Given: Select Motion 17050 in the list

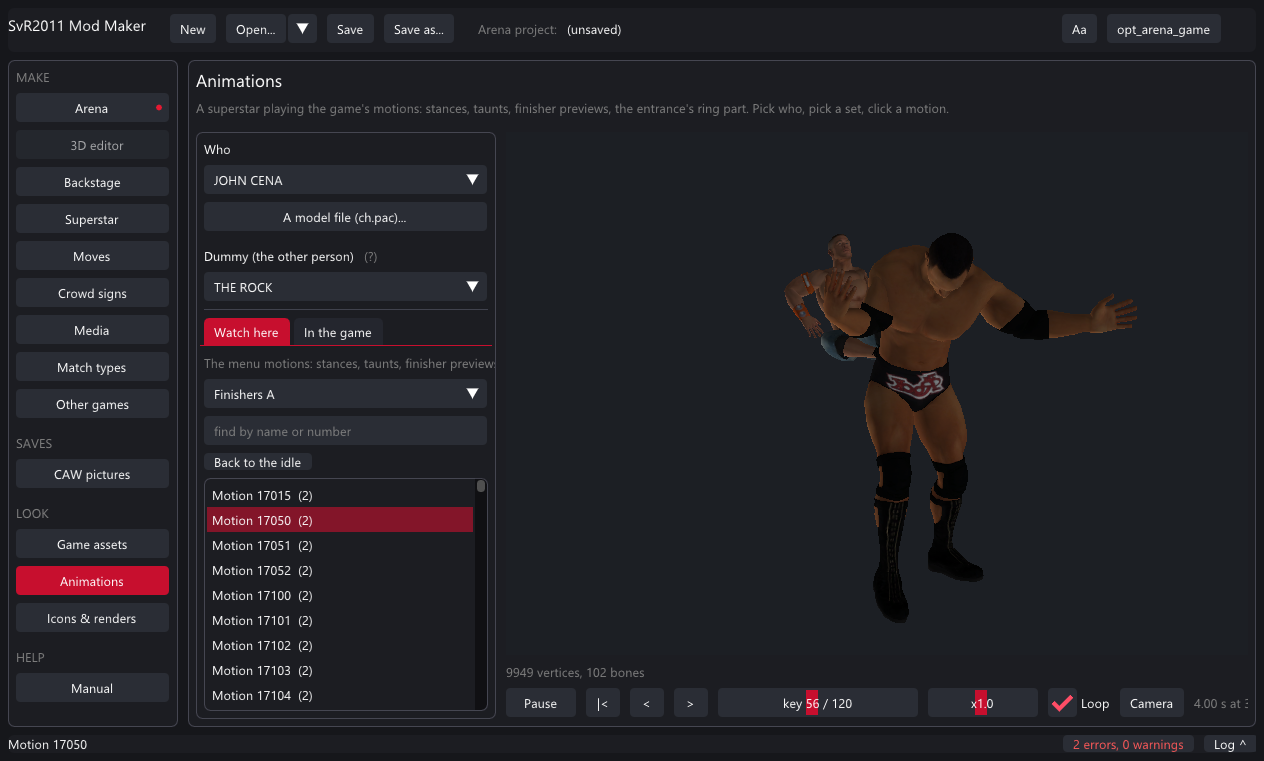Looking at the screenshot, I should tap(340, 520).
